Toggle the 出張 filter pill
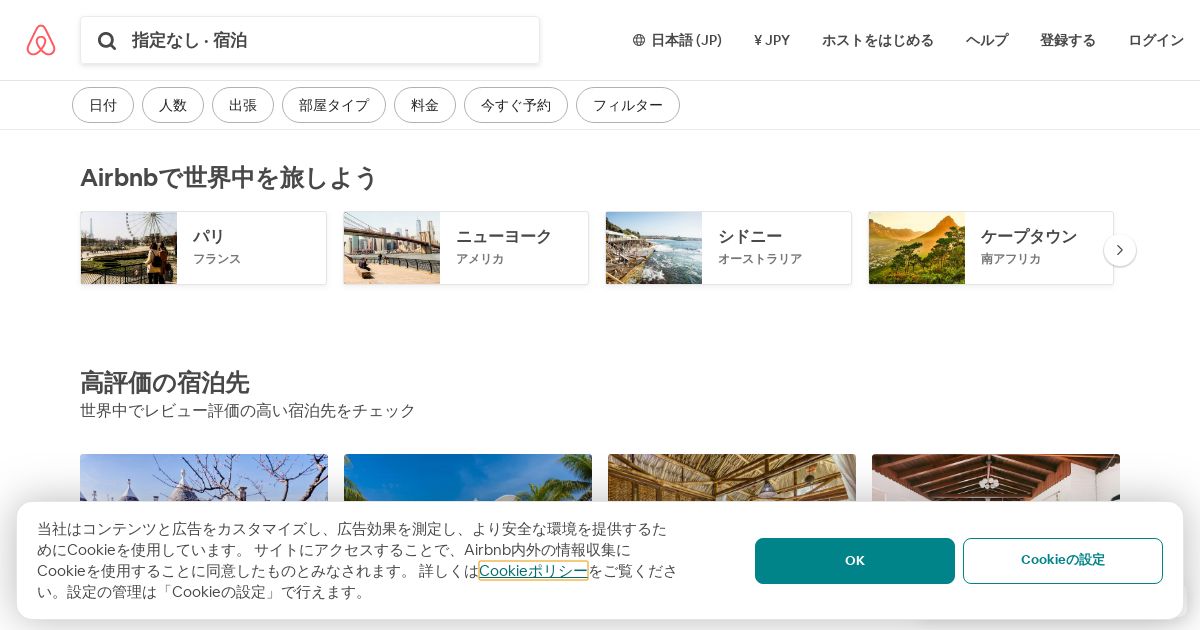The image size is (1200, 630). [x=243, y=105]
